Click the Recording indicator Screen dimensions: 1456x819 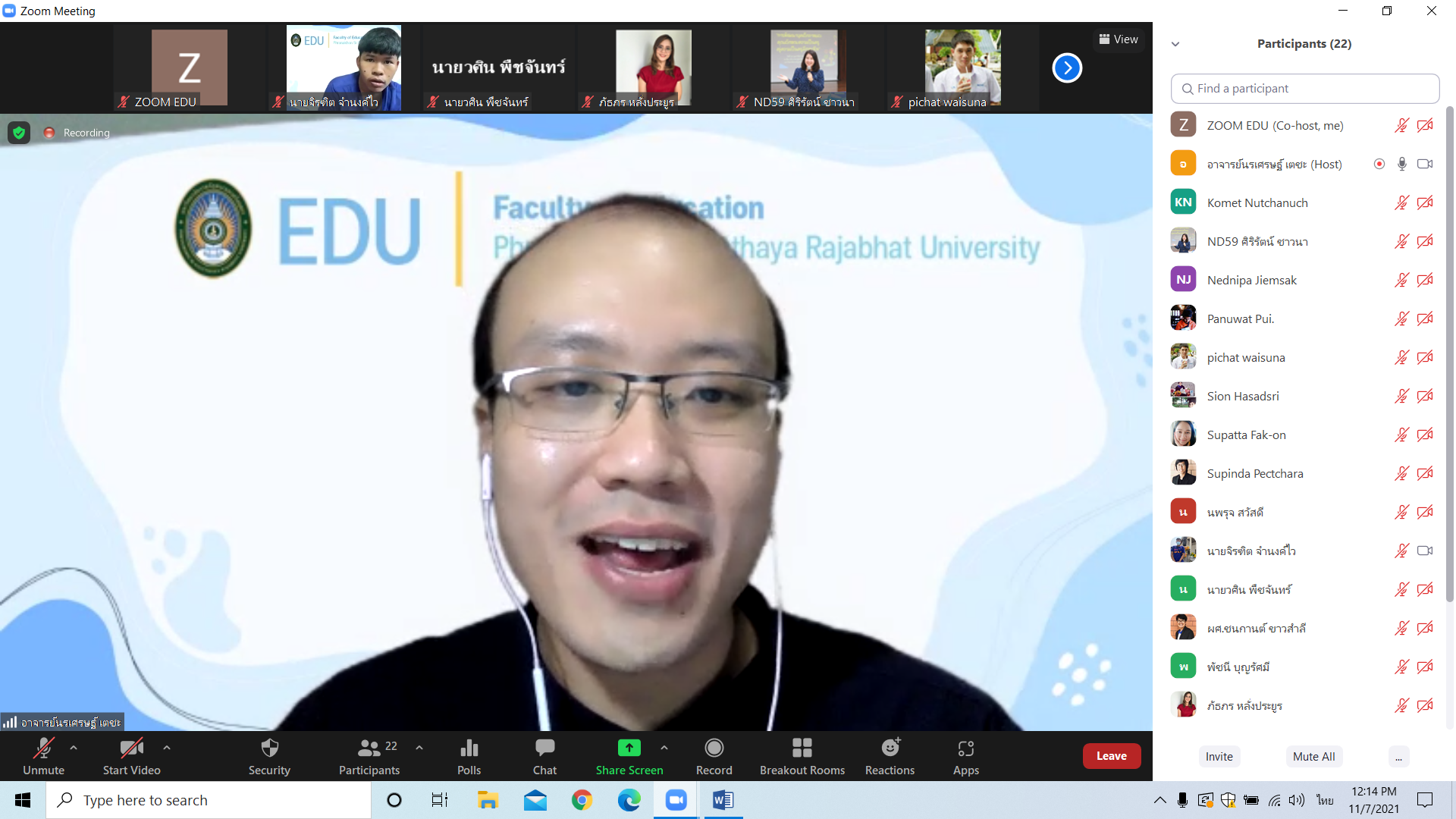[x=77, y=133]
